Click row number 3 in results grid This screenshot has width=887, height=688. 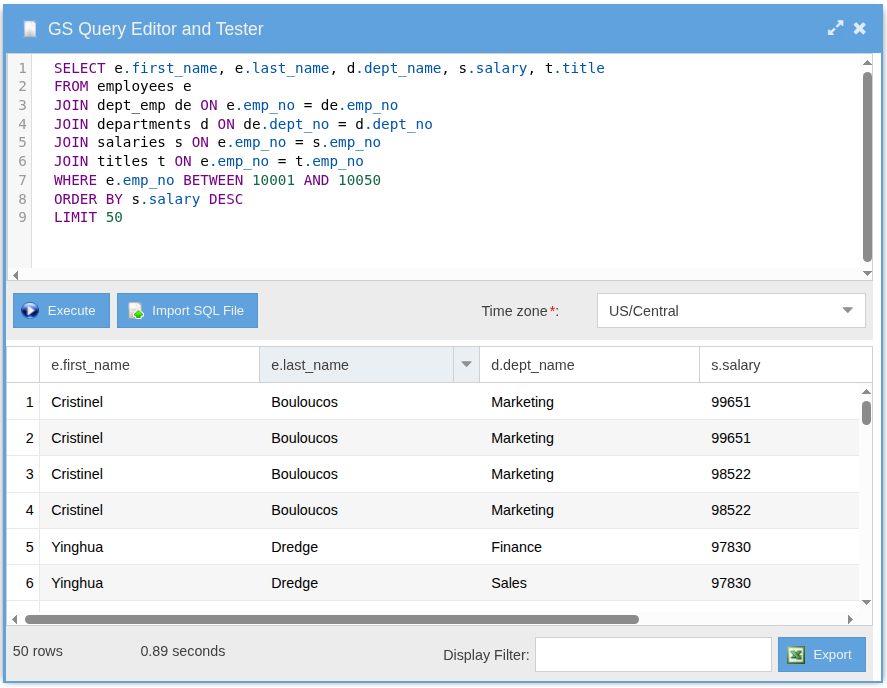click(29, 474)
